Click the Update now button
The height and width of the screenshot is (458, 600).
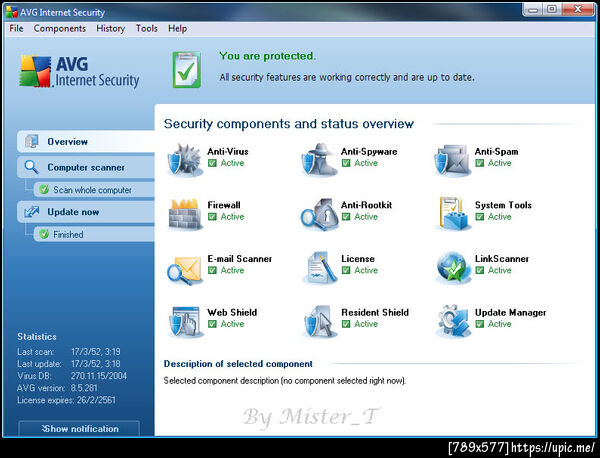[86, 212]
